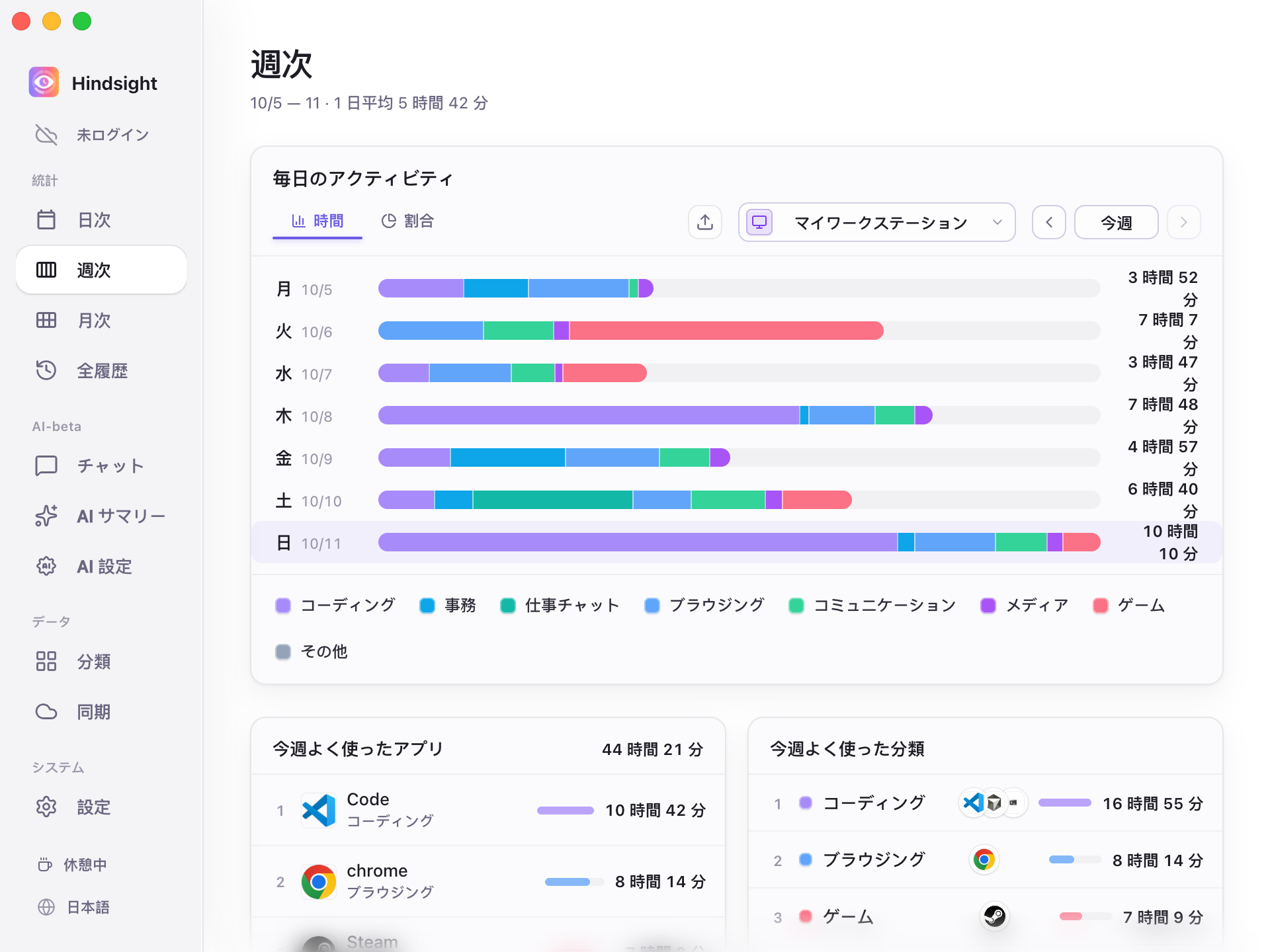Click the 設定 settings gear icon
This screenshot has height=952, width=1270.
click(x=46, y=807)
